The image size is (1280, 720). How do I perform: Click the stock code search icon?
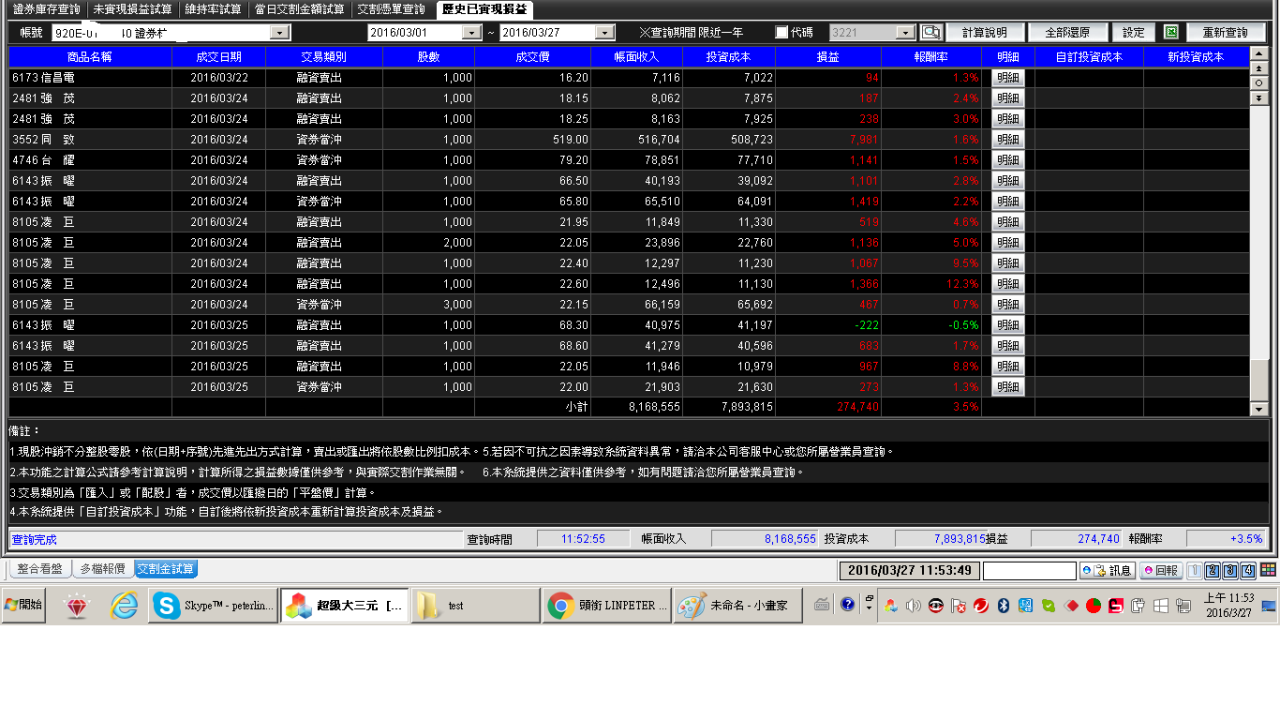(931, 33)
